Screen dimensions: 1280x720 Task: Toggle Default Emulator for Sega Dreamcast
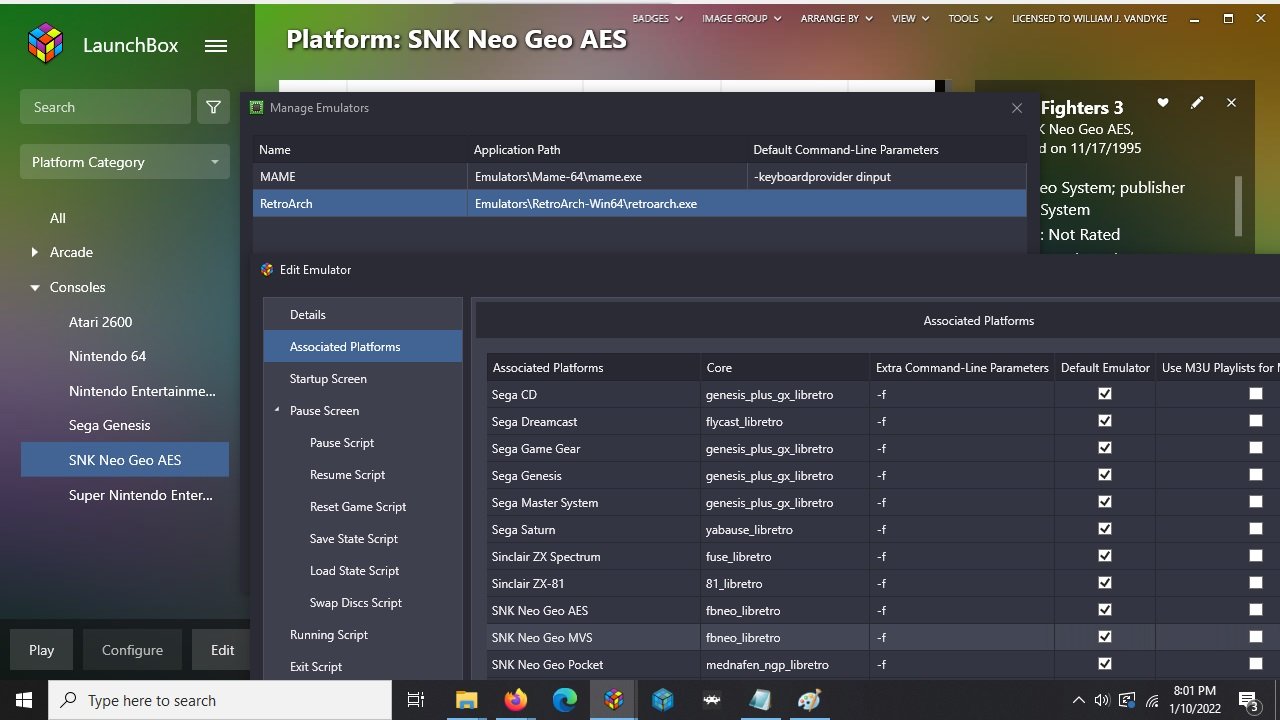tap(1105, 421)
